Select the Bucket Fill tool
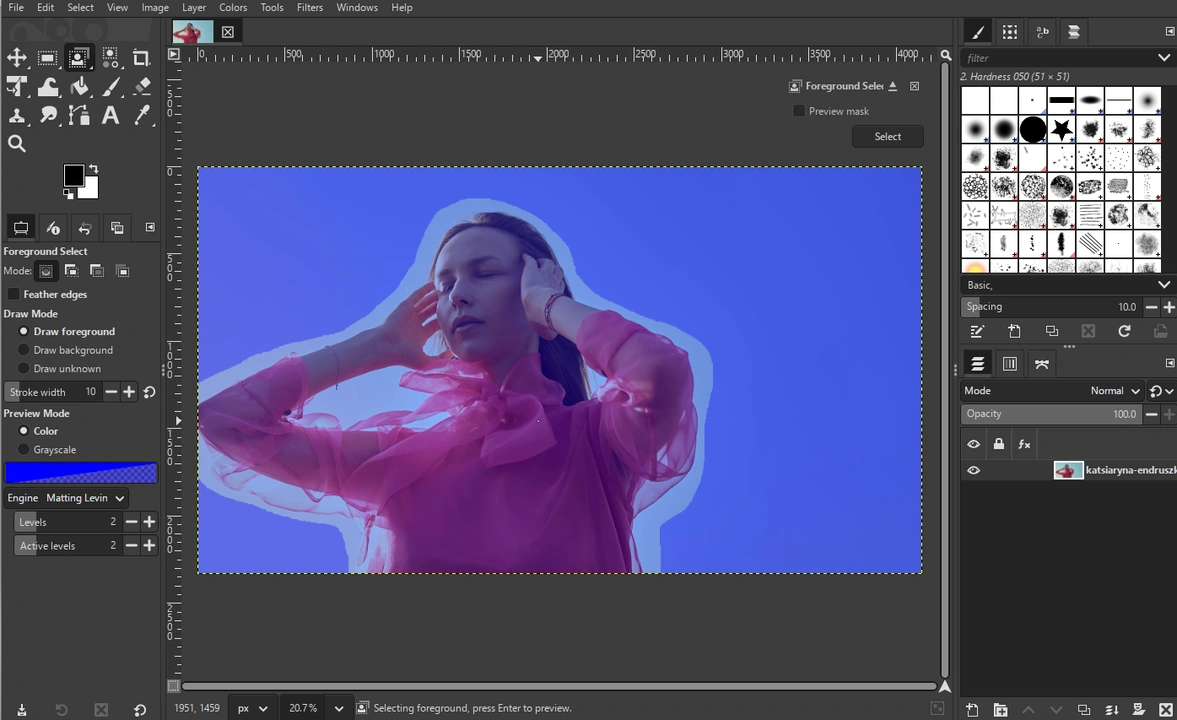 tap(78, 87)
